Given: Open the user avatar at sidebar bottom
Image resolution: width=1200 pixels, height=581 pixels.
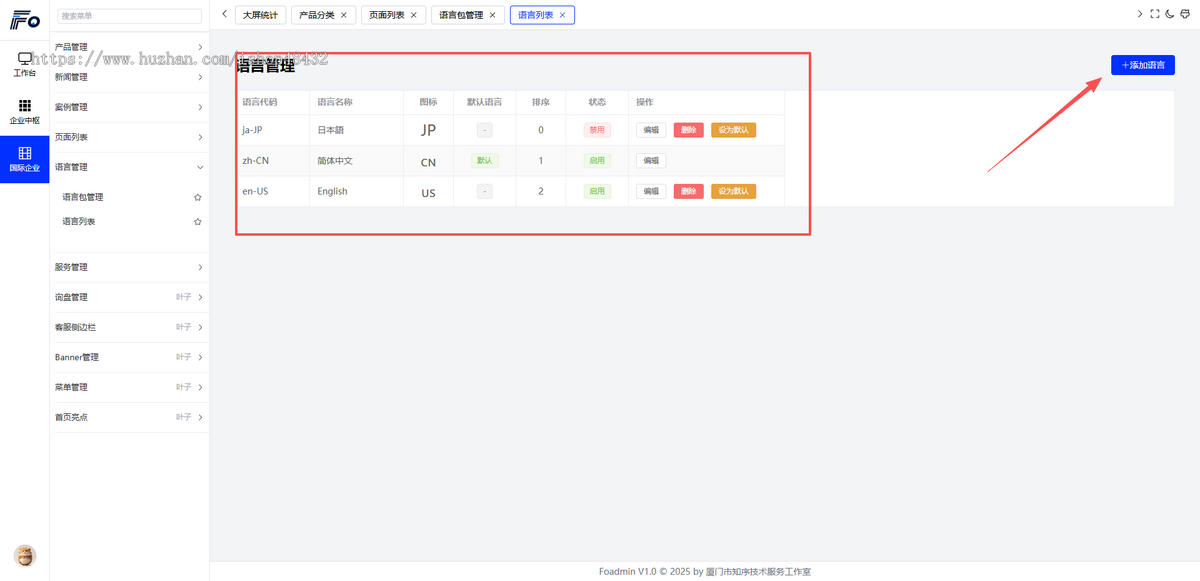Looking at the screenshot, I should tap(25, 556).
